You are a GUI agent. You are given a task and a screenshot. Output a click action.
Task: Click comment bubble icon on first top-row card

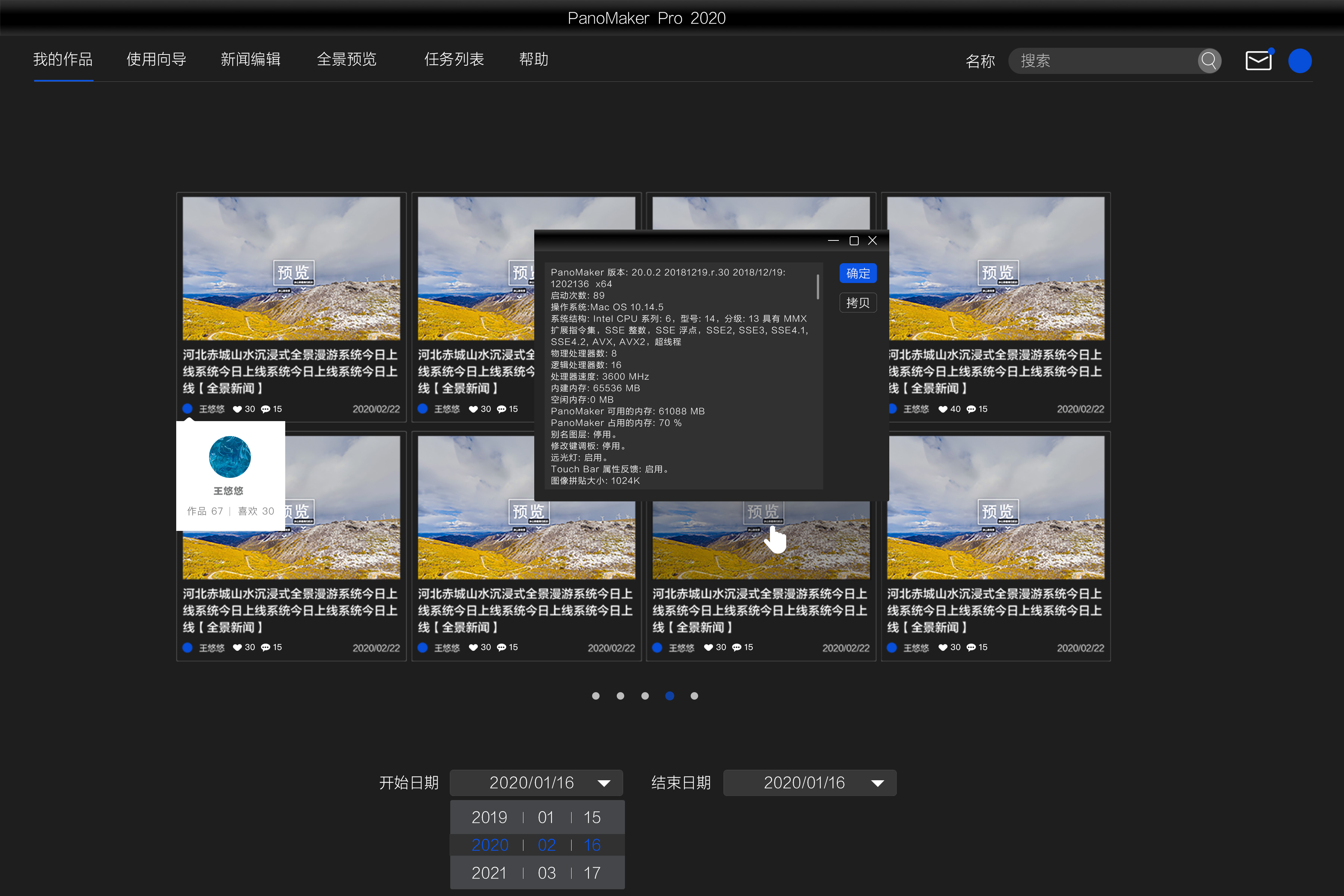click(265, 409)
